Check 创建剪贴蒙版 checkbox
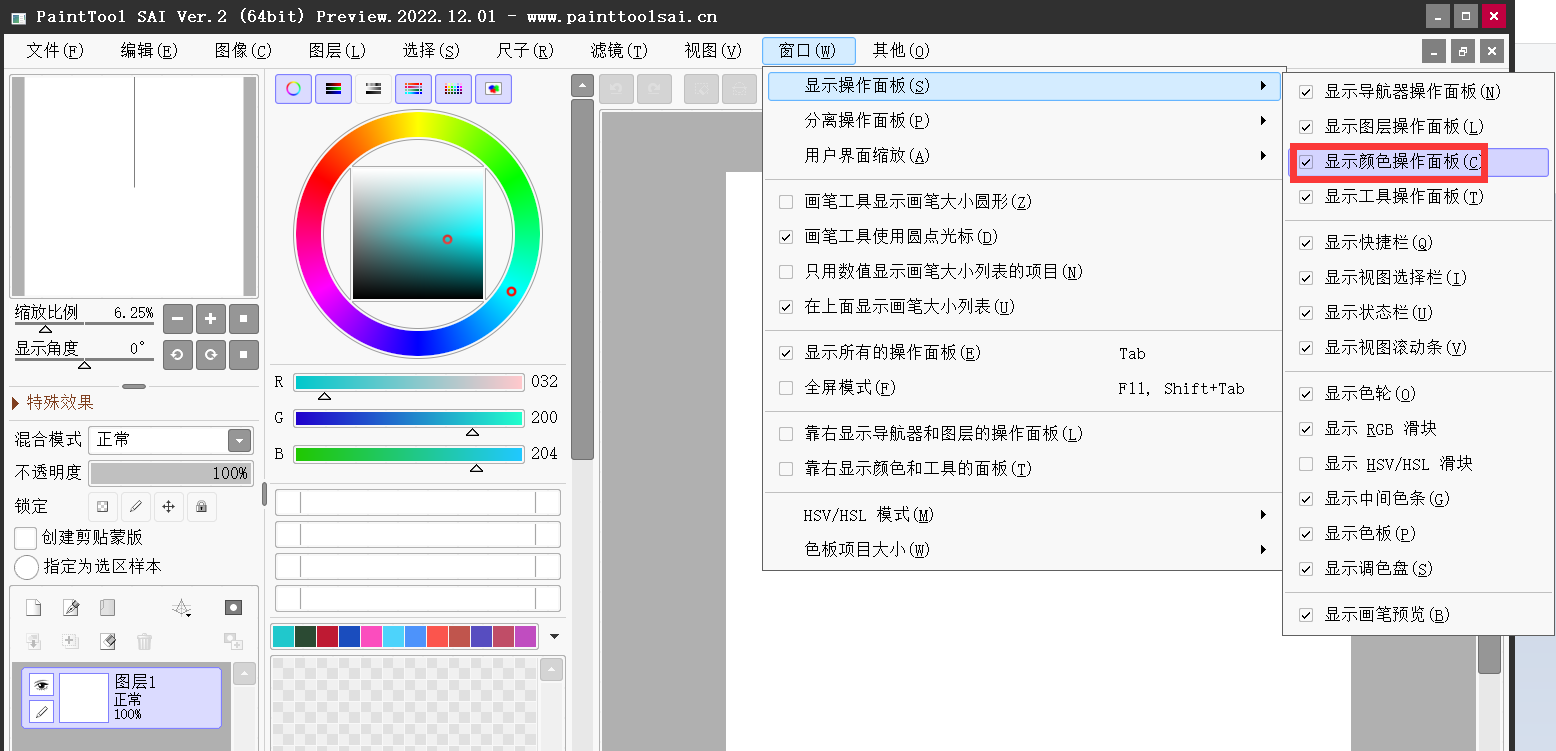Image resolution: width=1556 pixels, height=751 pixels. tap(26, 538)
